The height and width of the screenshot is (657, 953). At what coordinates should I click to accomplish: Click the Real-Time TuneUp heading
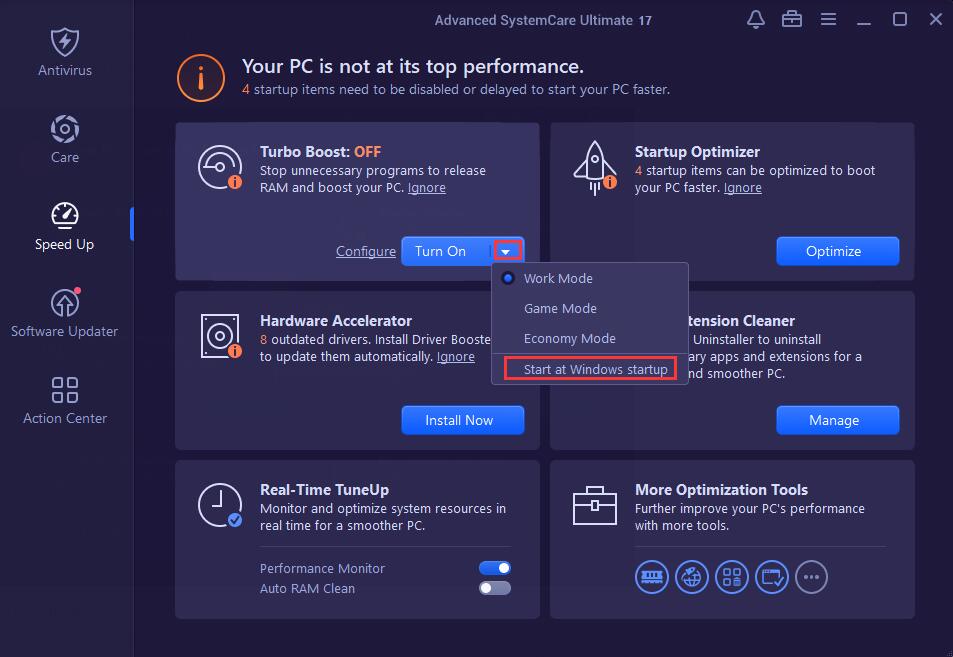click(x=325, y=489)
